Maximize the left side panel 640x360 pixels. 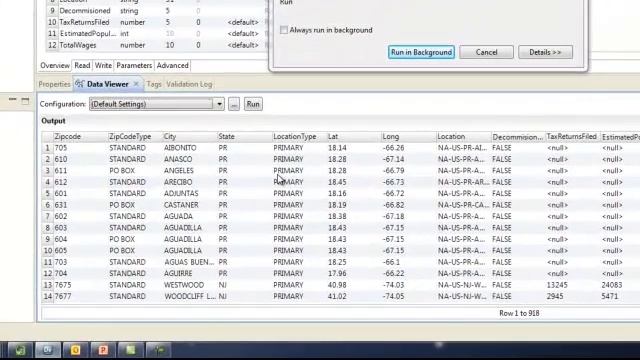[x=25, y=100]
